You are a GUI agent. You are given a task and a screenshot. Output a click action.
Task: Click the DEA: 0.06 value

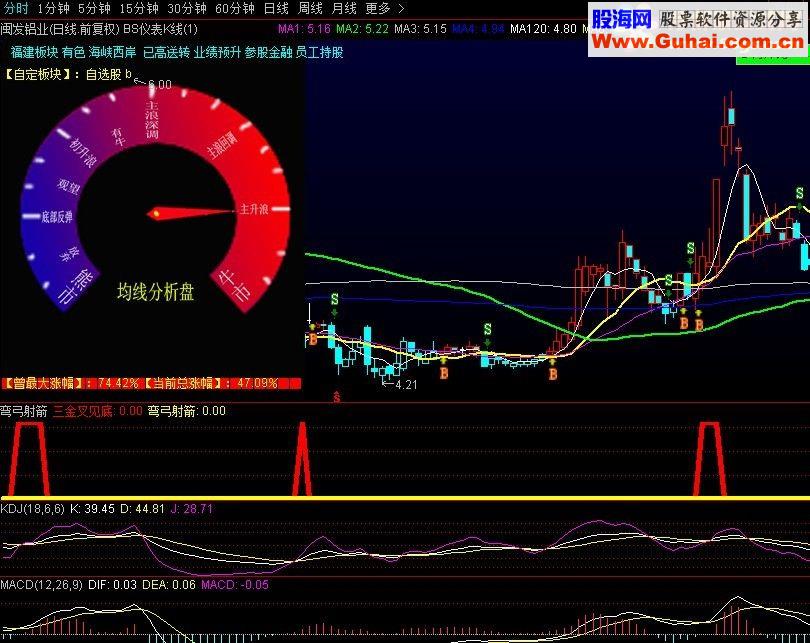(169, 585)
